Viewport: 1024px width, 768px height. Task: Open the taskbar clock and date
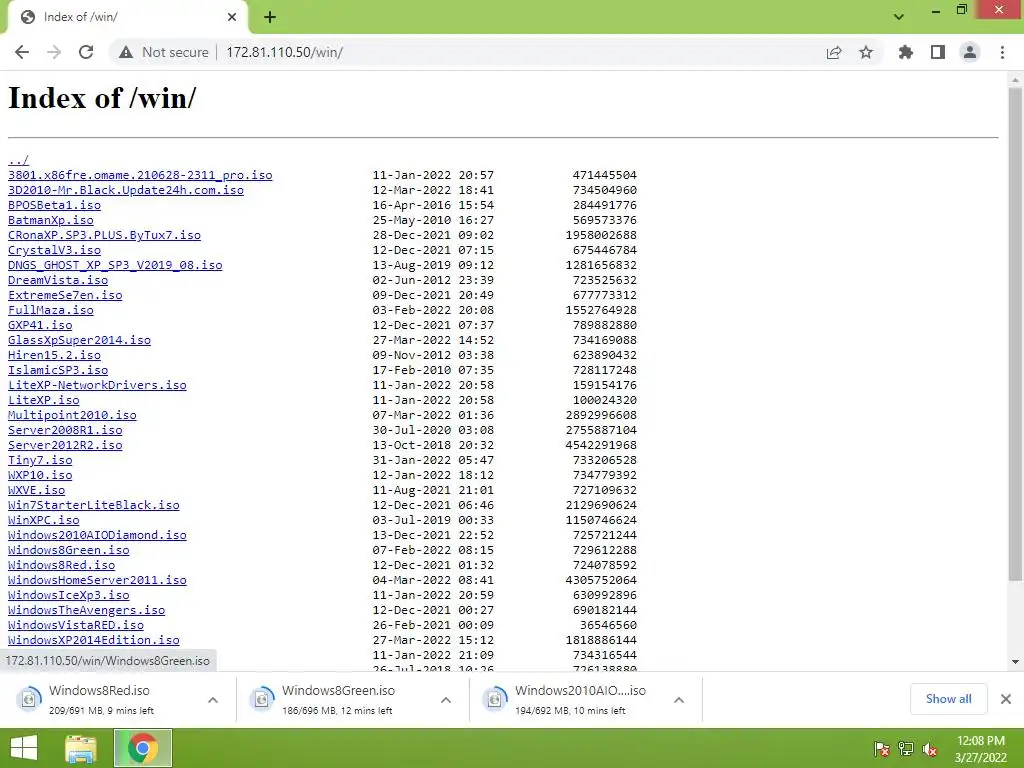pos(981,749)
